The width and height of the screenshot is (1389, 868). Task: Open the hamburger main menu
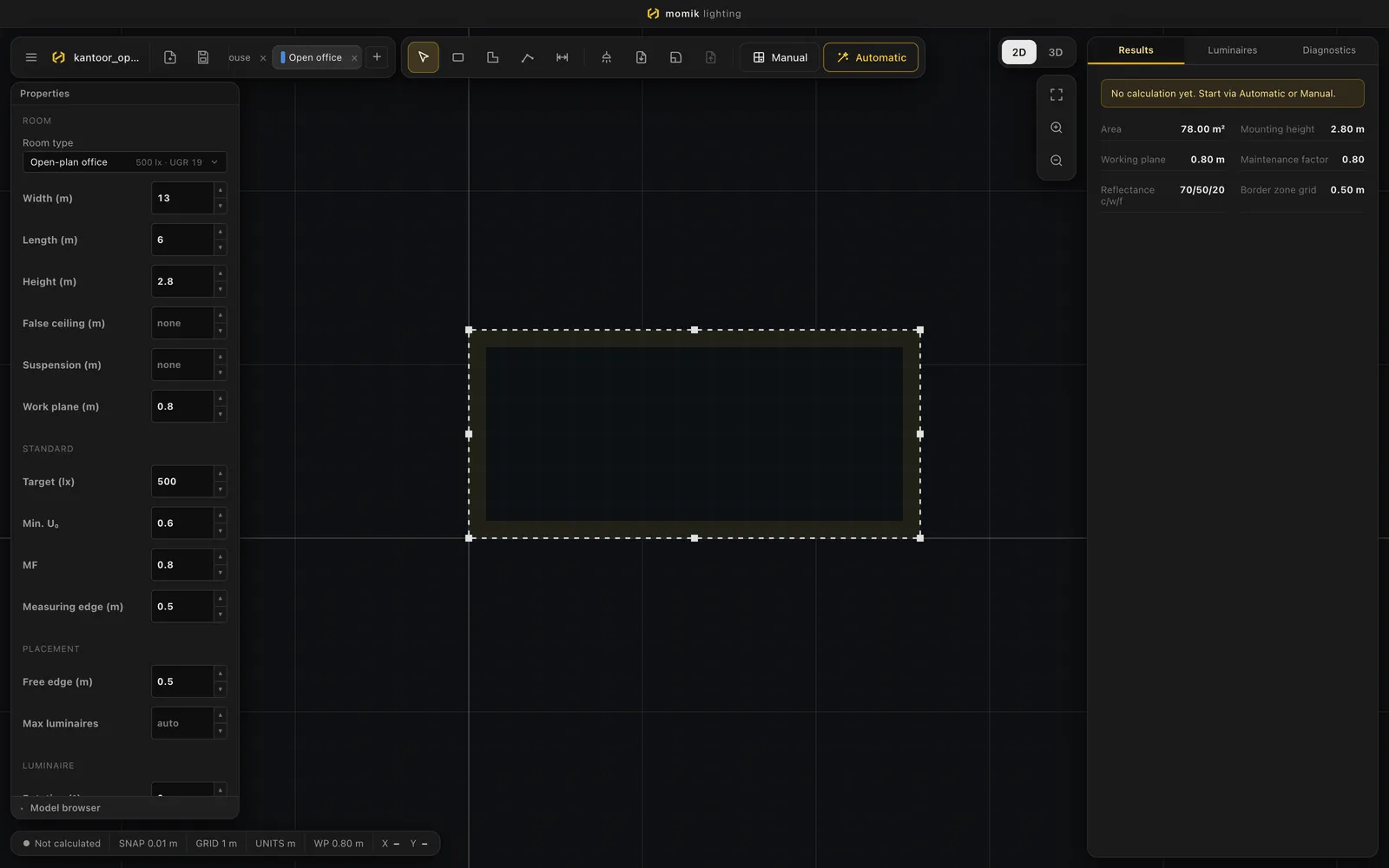pyautogui.click(x=31, y=57)
